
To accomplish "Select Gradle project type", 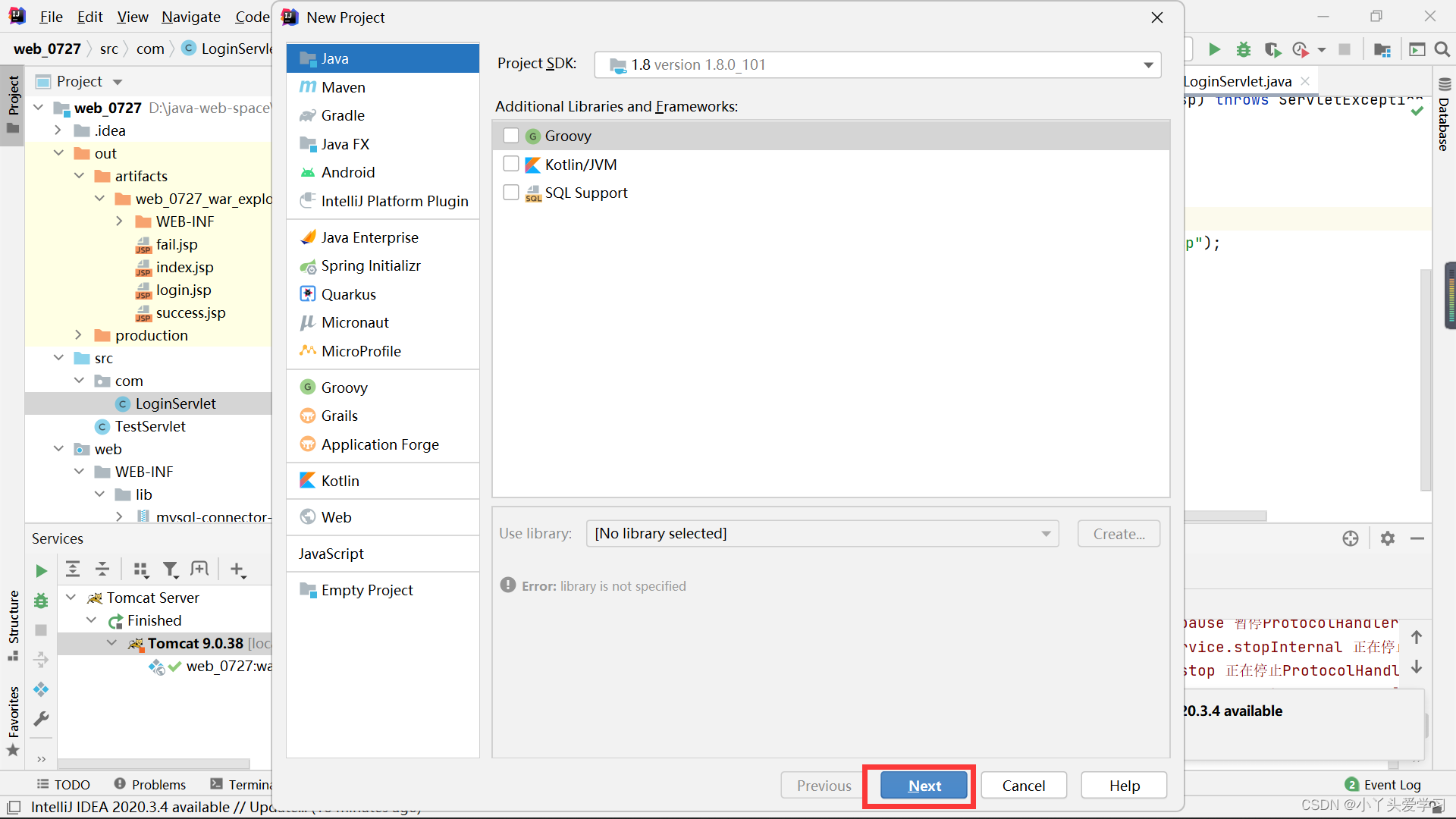I will 383,115.
